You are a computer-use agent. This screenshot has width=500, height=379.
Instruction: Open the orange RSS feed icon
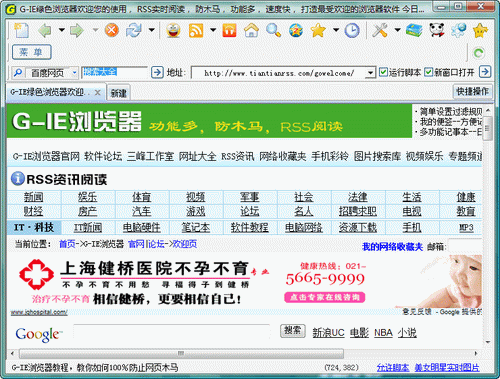coord(196,30)
